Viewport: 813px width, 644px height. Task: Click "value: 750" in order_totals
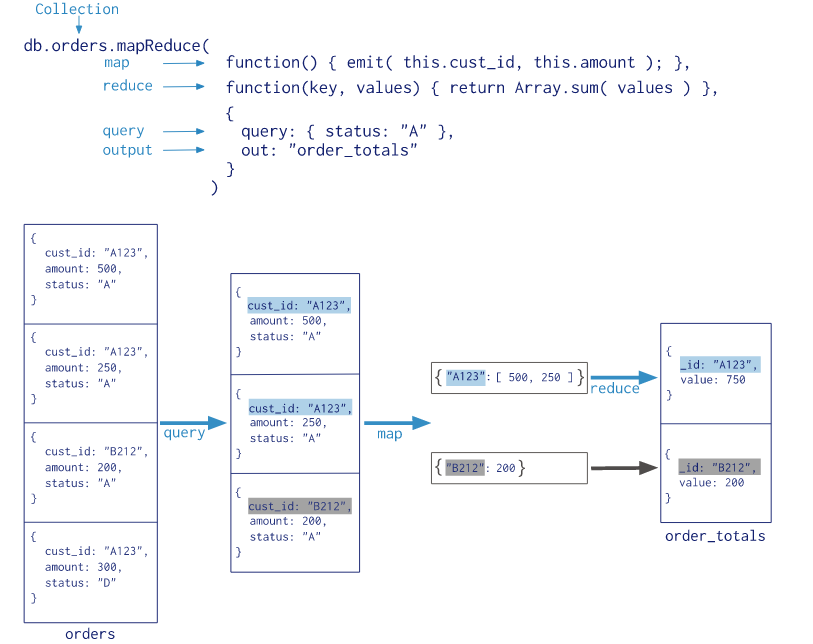tap(713, 380)
